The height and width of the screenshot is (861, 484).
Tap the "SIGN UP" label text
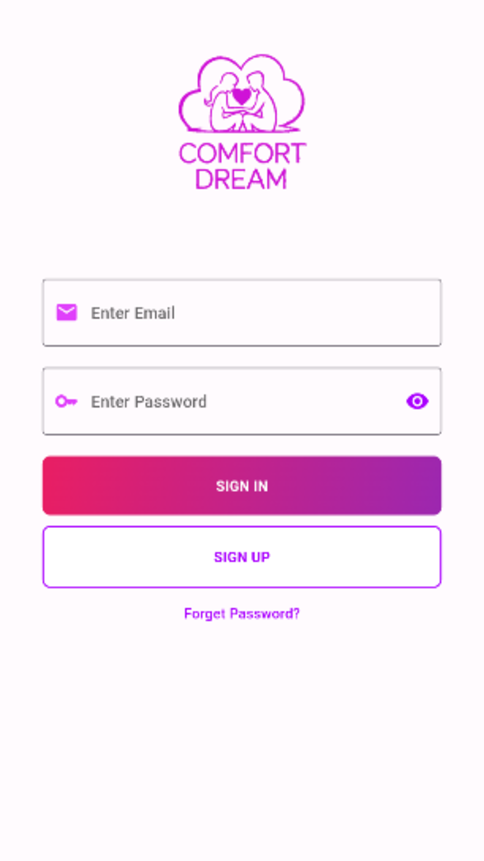pyautogui.click(x=242, y=557)
